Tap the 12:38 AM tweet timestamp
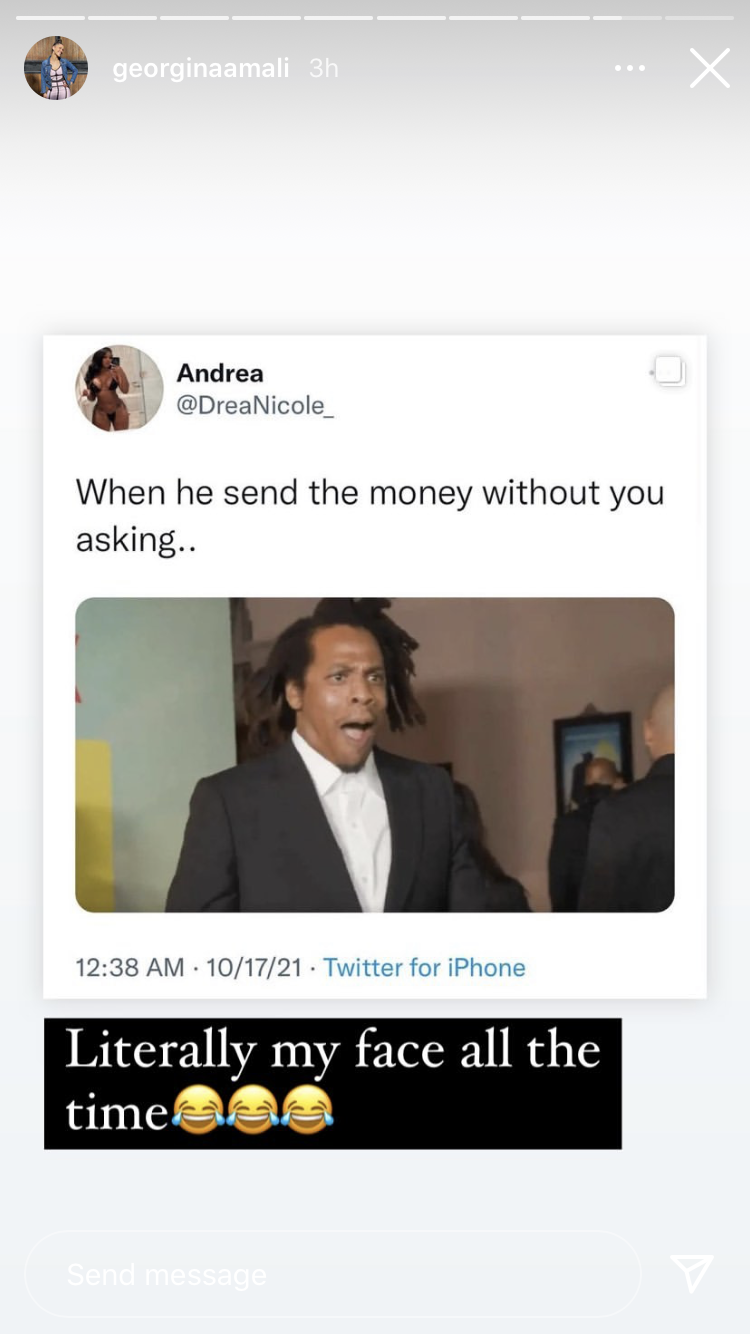750x1334 pixels. 130,967
